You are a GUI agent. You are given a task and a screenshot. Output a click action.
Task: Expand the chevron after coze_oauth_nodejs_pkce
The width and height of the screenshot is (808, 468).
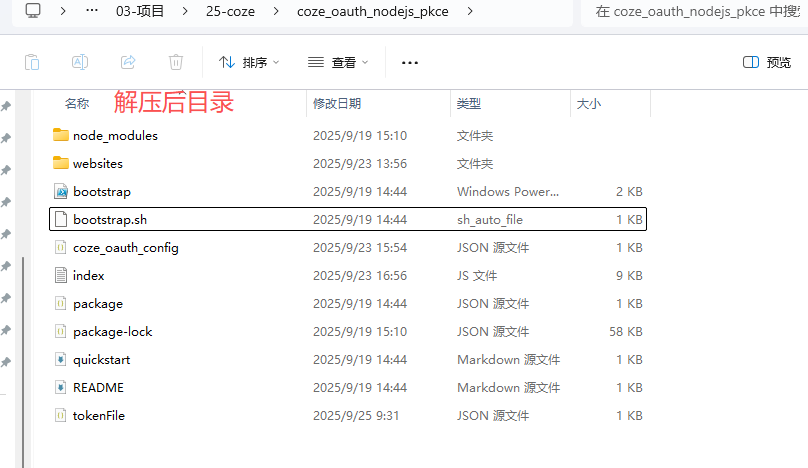point(470,11)
